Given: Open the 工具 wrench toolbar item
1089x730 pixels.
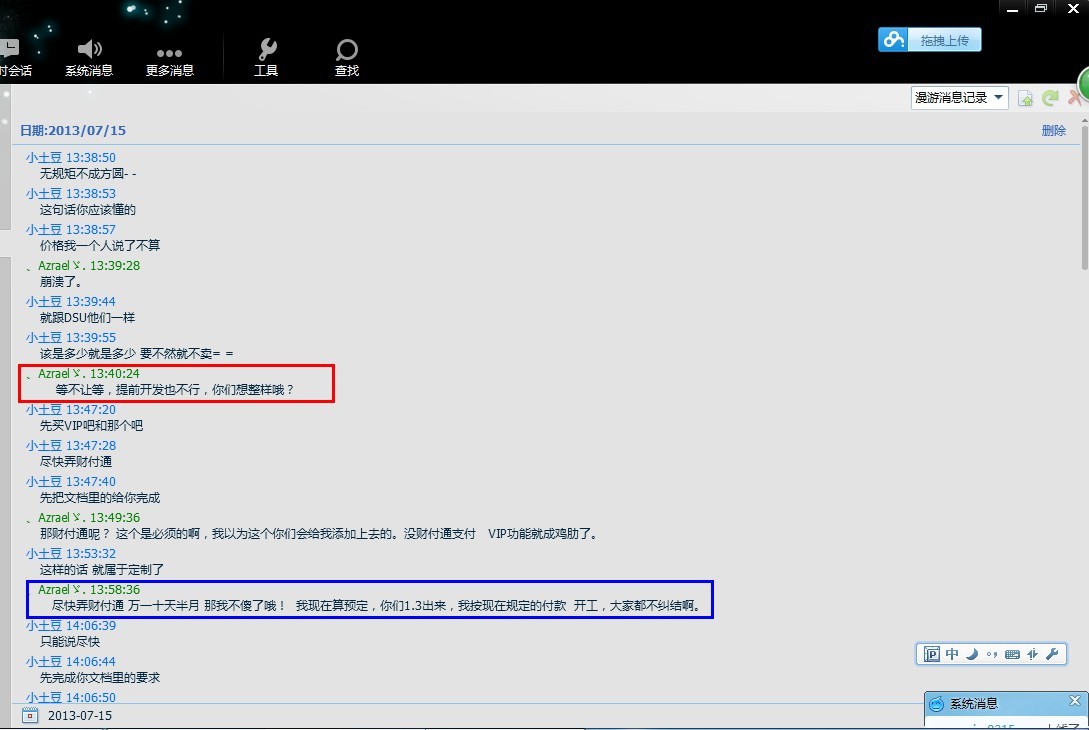Looking at the screenshot, I should [x=266, y=58].
